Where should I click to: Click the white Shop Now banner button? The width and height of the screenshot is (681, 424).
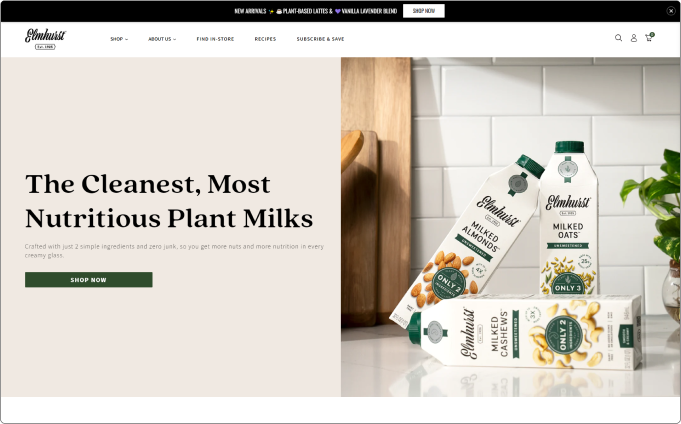pos(423,11)
